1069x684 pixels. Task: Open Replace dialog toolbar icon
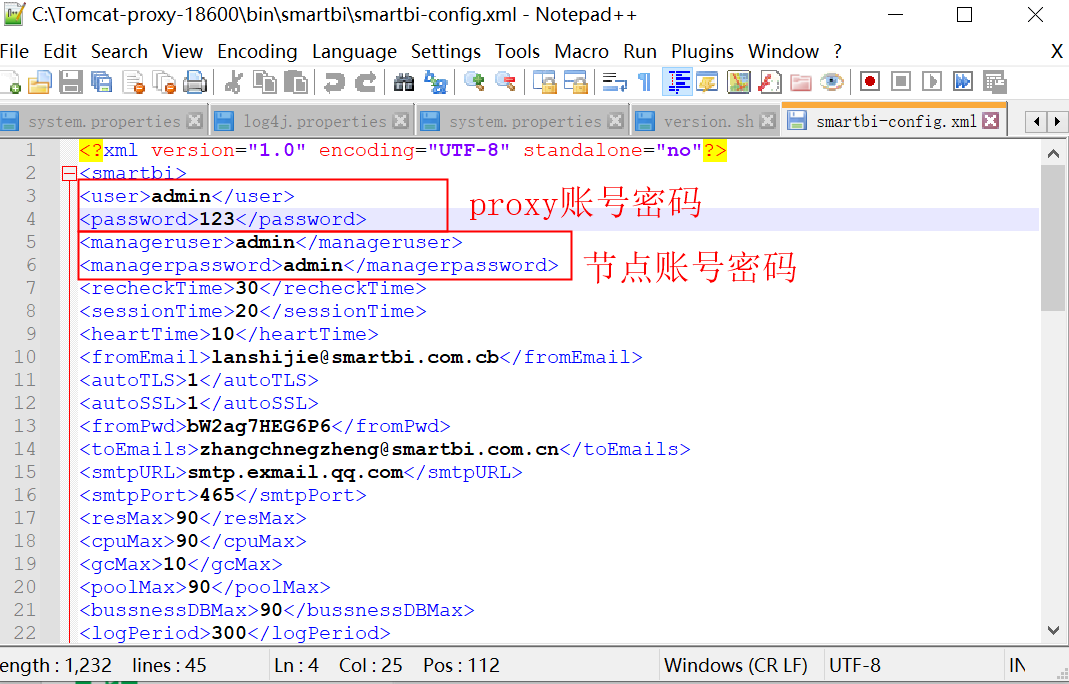(x=435, y=83)
